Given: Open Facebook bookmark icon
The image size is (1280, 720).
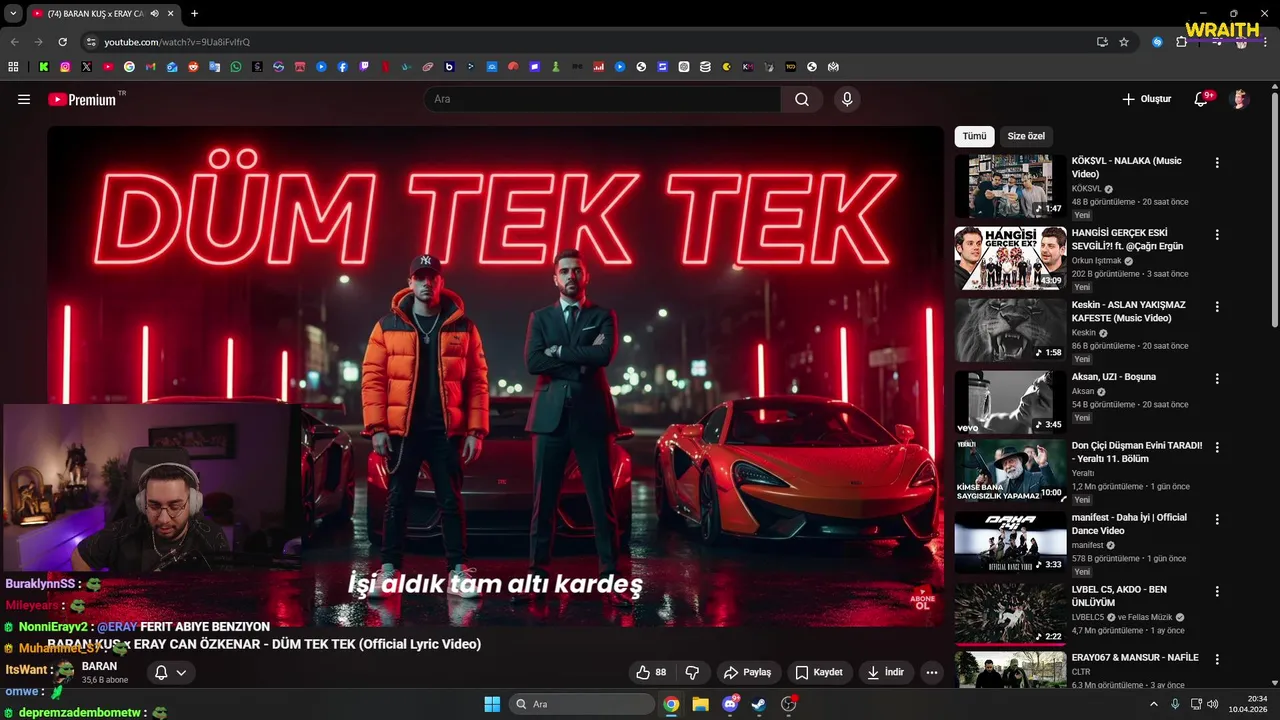Looking at the screenshot, I should coord(343,67).
